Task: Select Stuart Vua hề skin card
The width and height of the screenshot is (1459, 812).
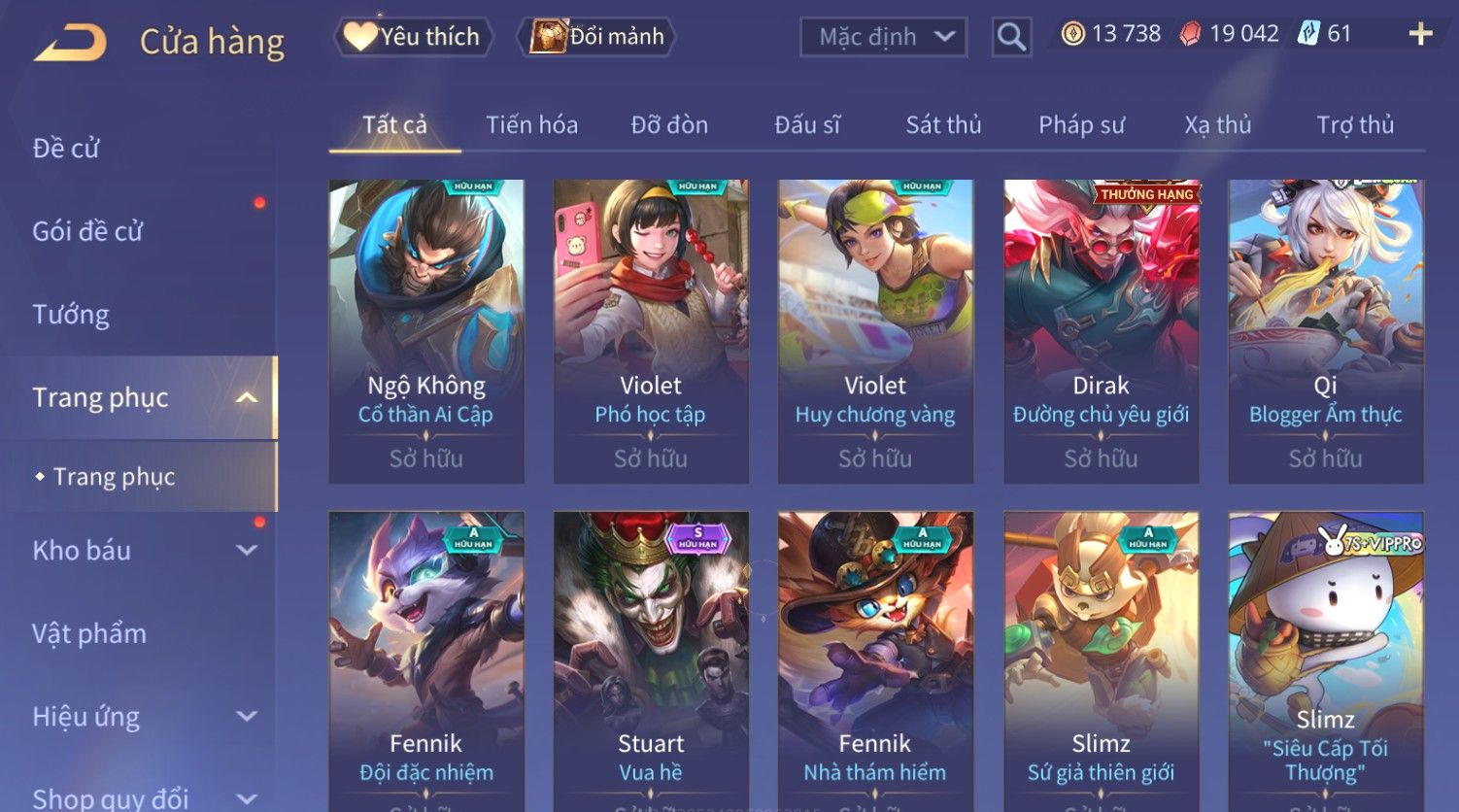Action: [x=651, y=661]
